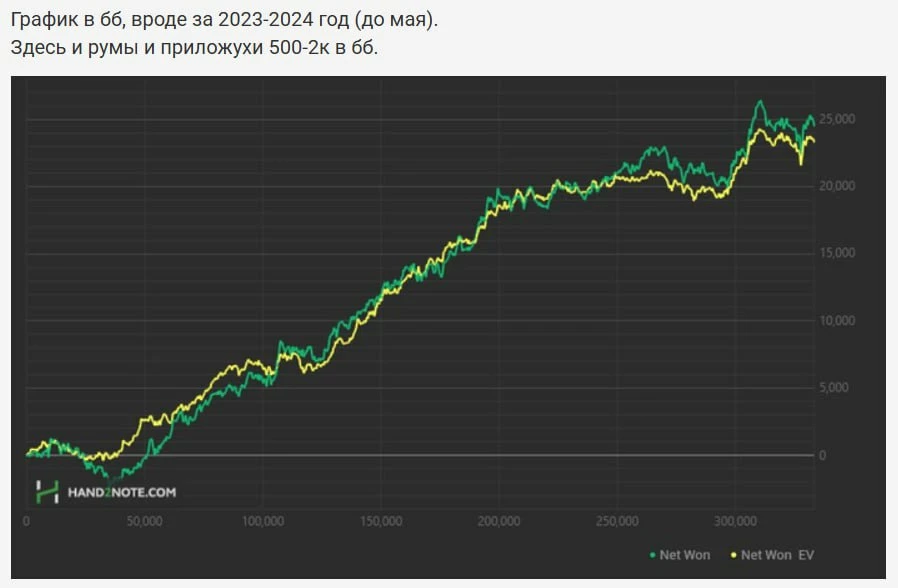Select the 50,000 x-axis label
The height and width of the screenshot is (588, 898).
(144, 521)
